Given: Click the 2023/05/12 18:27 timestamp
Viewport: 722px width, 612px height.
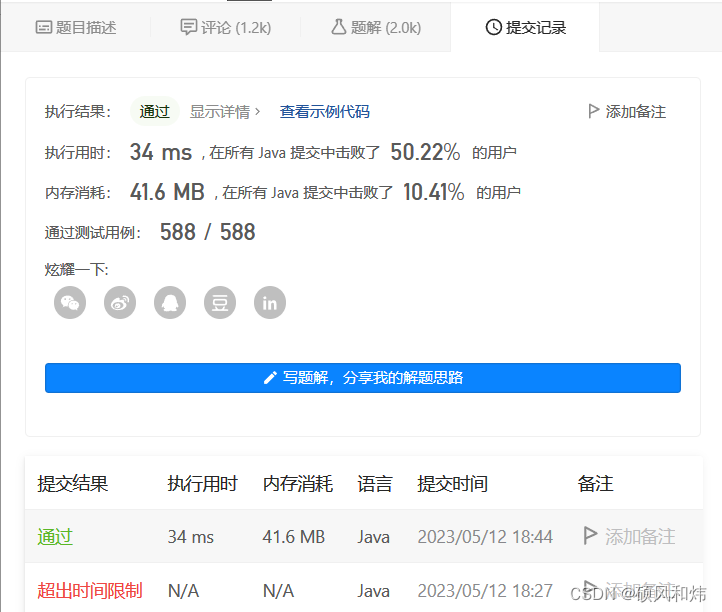Looking at the screenshot, I should click(485, 590).
